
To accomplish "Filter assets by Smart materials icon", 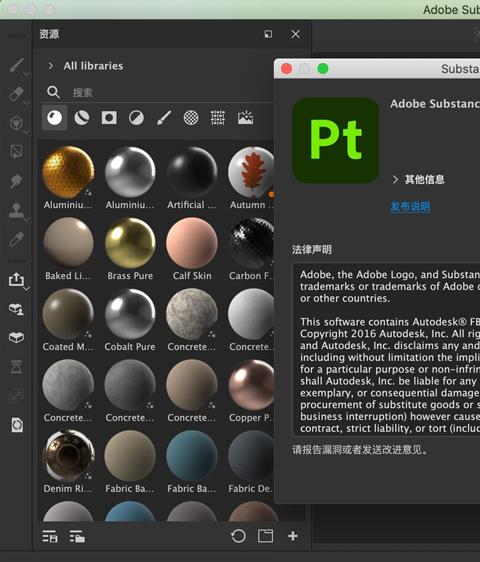I will (82, 118).
